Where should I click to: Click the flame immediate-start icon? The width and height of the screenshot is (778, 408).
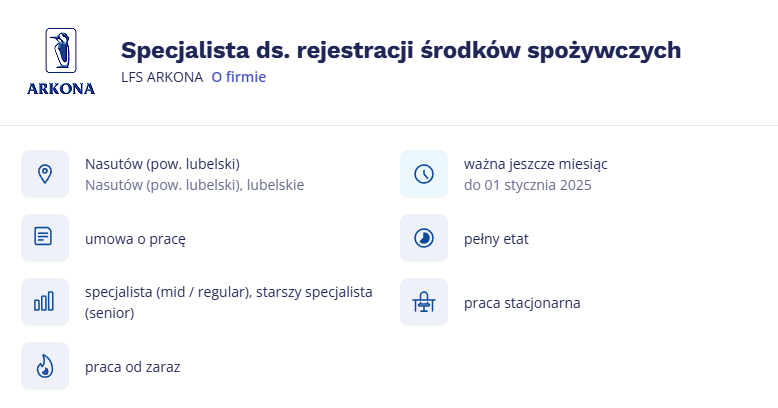pyautogui.click(x=45, y=366)
